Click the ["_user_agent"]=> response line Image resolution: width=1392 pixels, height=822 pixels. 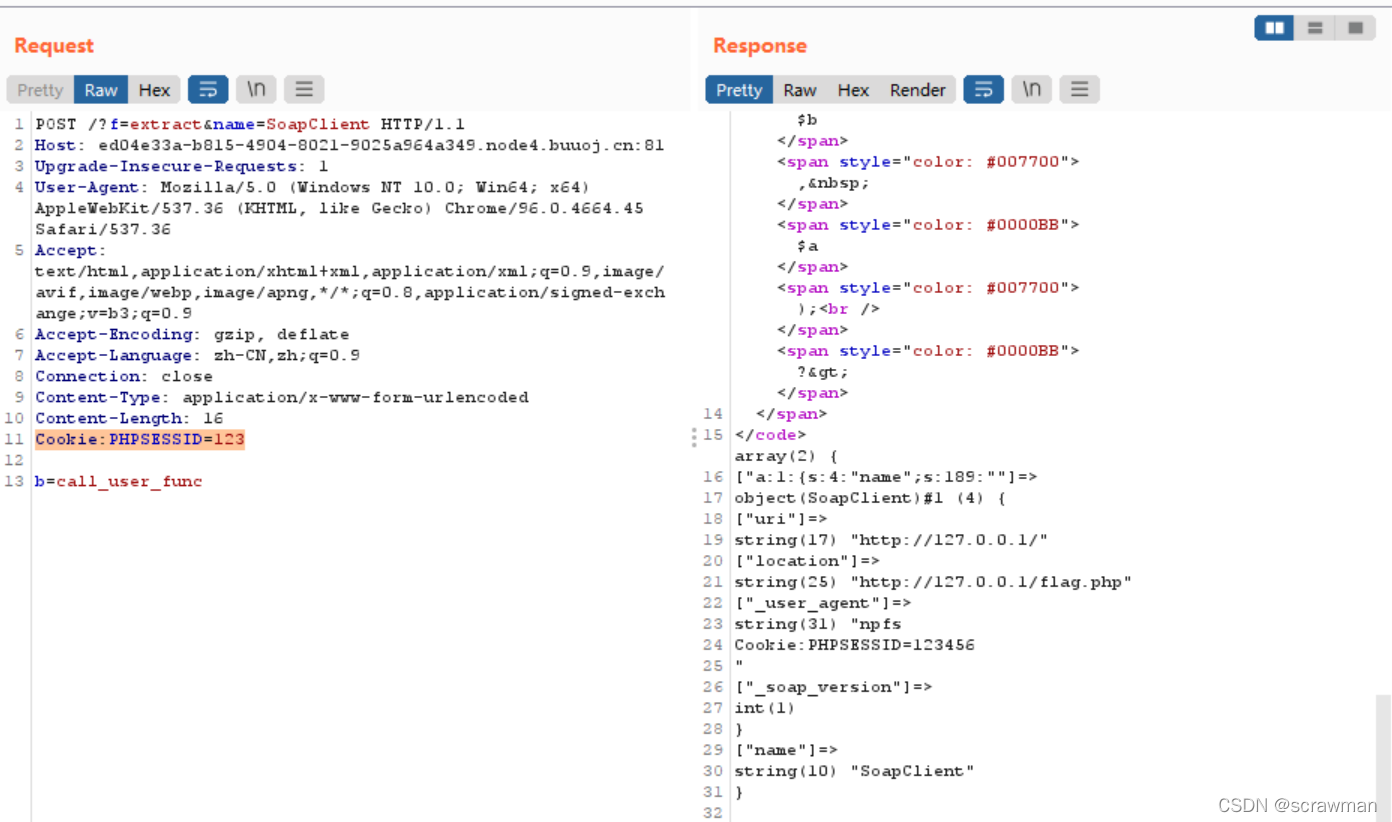(x=823, y=603)
